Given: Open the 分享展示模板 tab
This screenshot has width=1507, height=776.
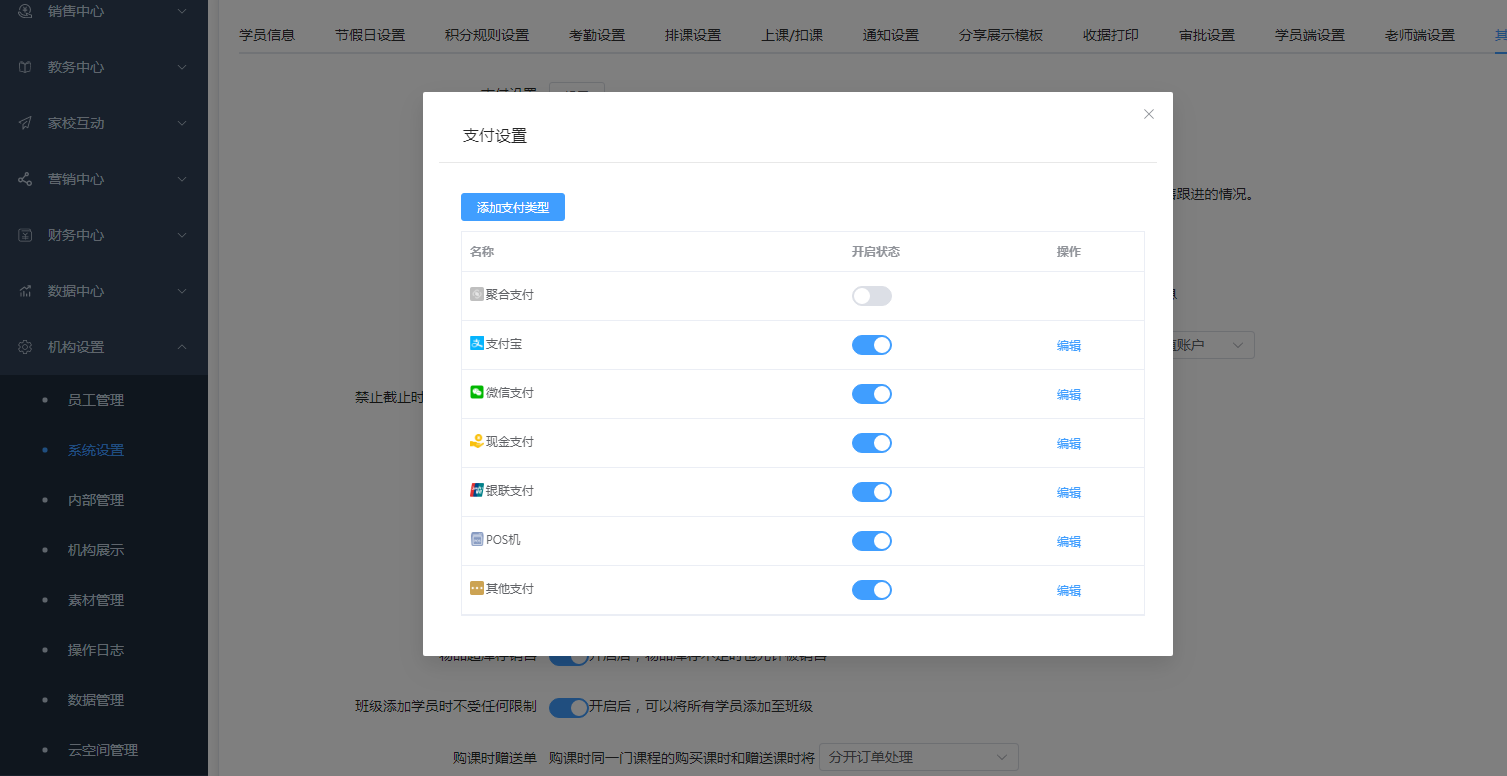Looking at the screenshot, I should pos(1001,35).
